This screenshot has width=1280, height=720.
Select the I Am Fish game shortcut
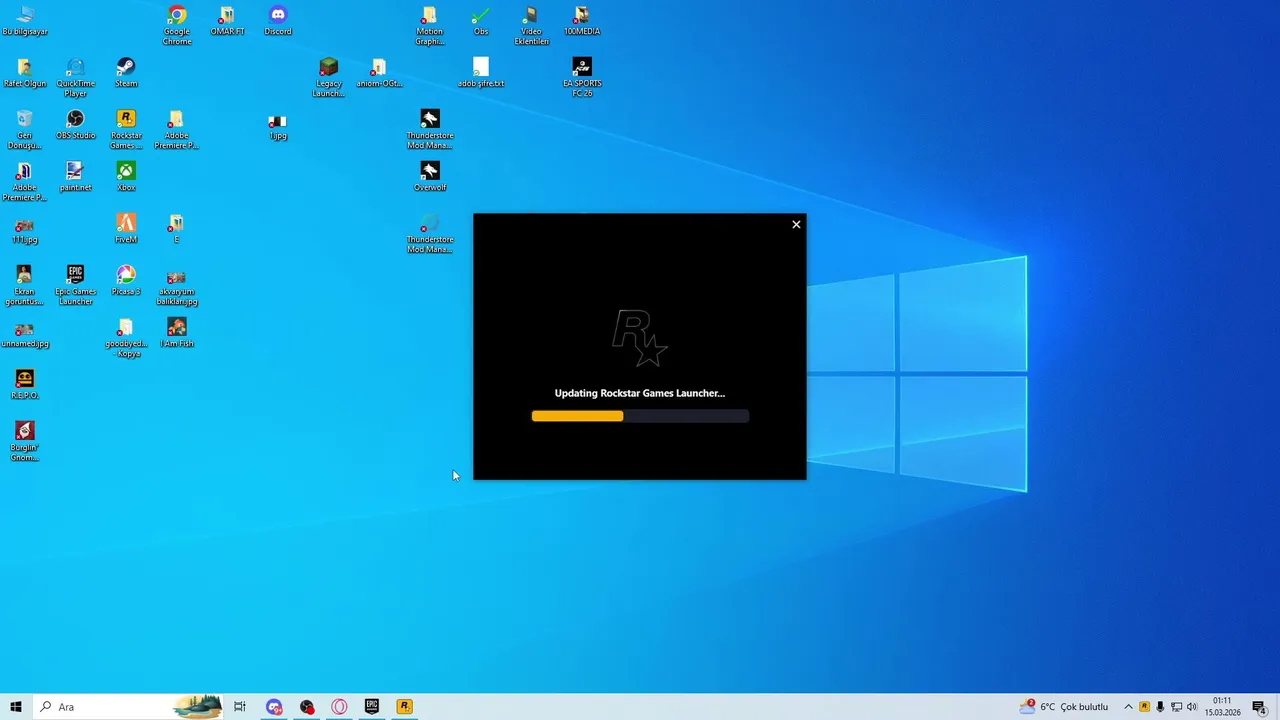pyautogui.click(x=177, y=333)
